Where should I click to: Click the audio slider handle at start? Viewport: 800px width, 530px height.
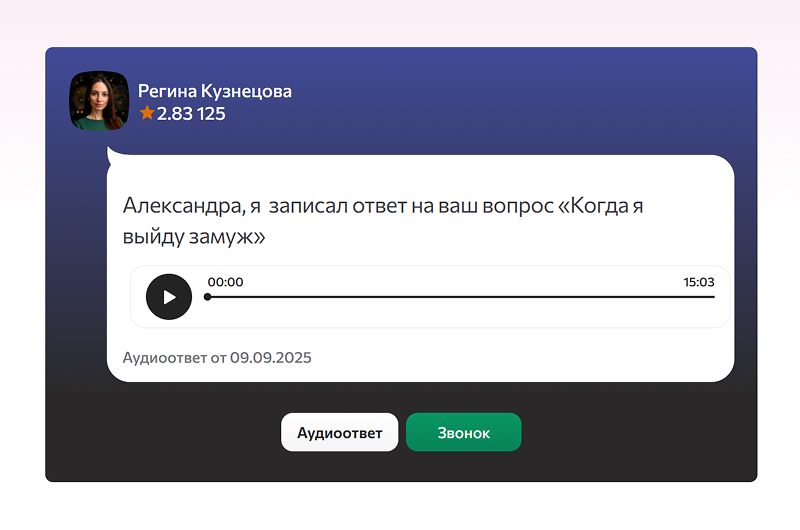[x=208, y=297]
